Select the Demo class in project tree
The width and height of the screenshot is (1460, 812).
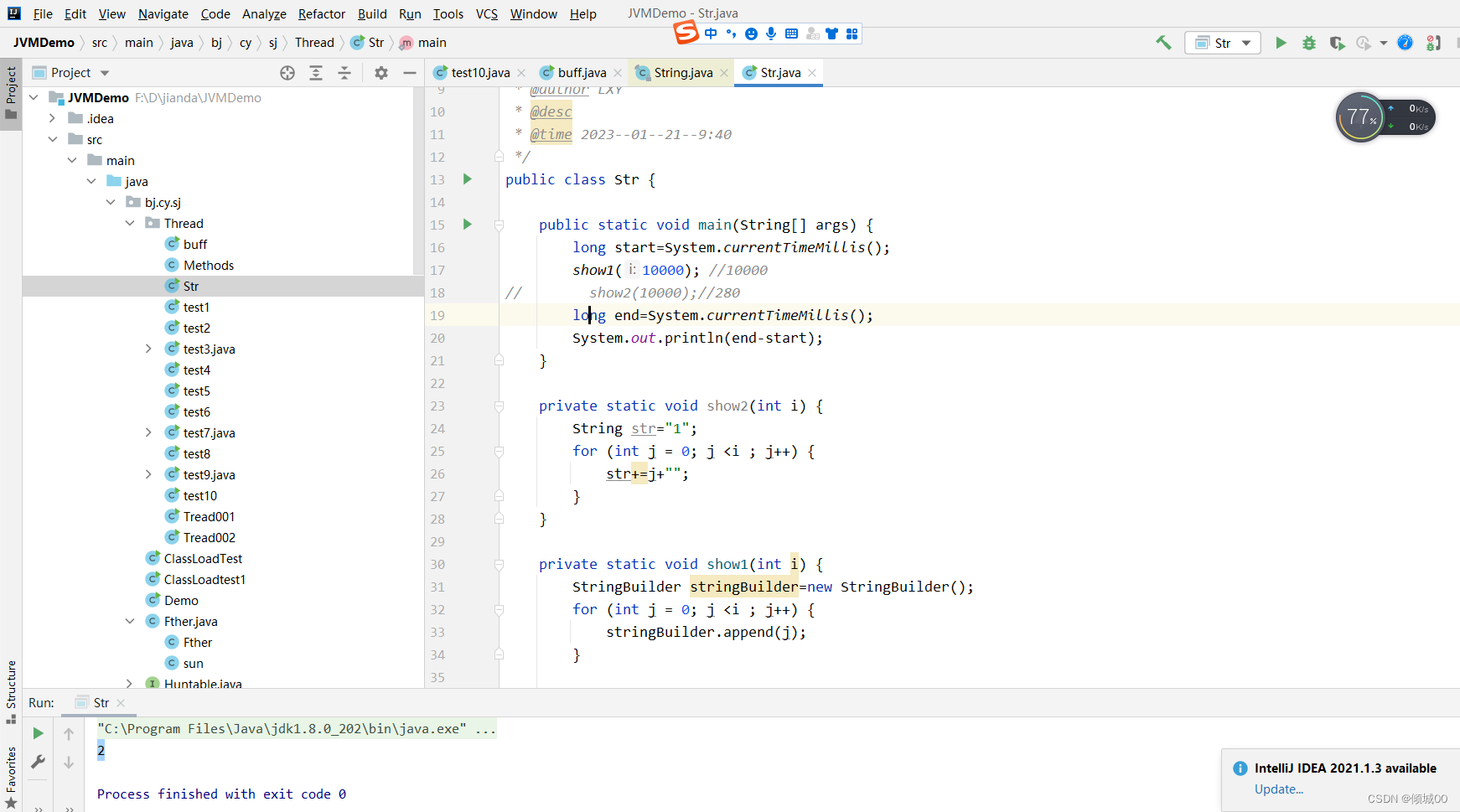[x=181, y=601]
